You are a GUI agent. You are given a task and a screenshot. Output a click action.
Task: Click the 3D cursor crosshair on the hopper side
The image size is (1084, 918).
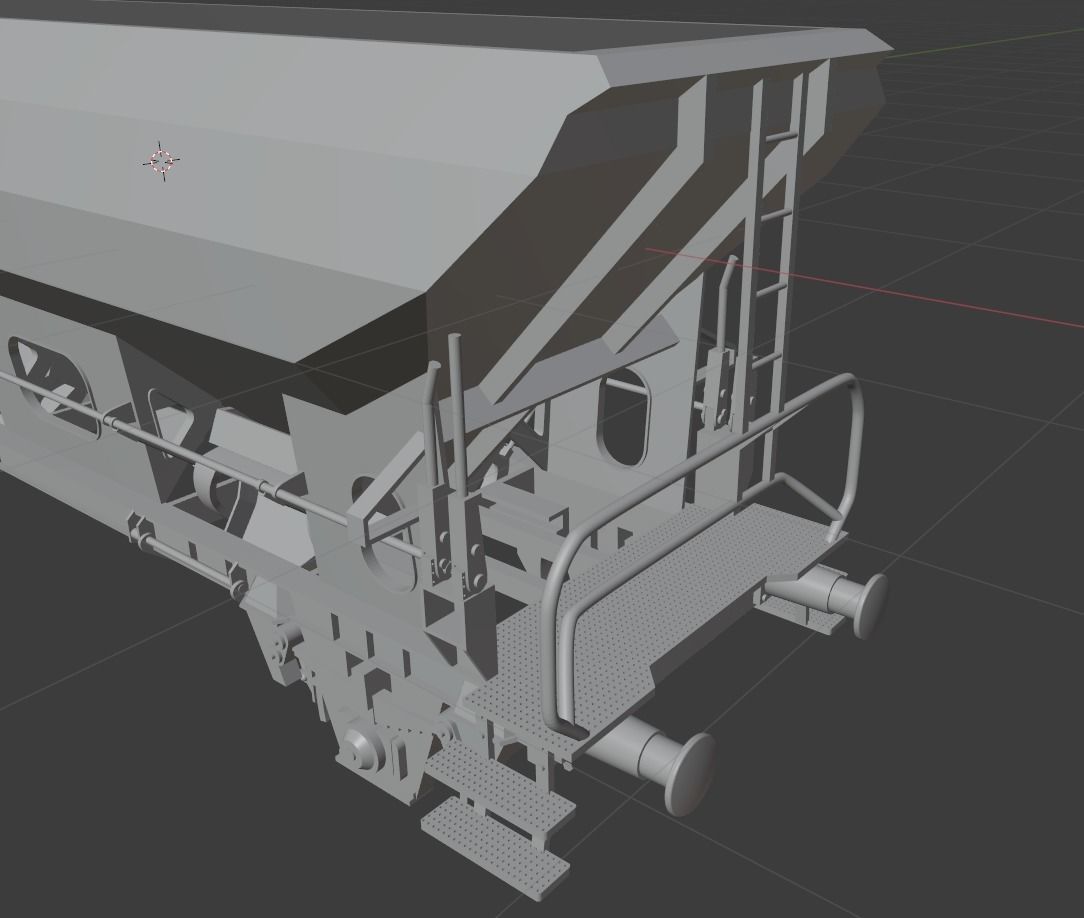(x=162, y=161)
